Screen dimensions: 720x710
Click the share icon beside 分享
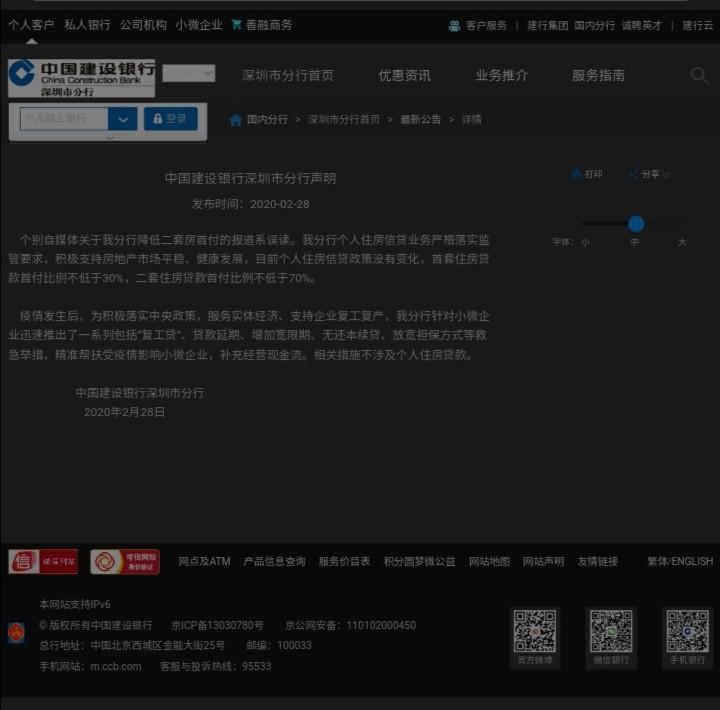point(633,174)
